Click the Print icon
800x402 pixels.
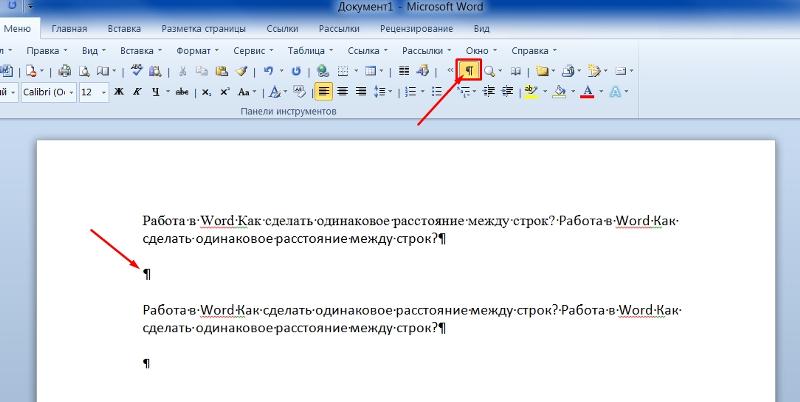(x=65, y=71)
